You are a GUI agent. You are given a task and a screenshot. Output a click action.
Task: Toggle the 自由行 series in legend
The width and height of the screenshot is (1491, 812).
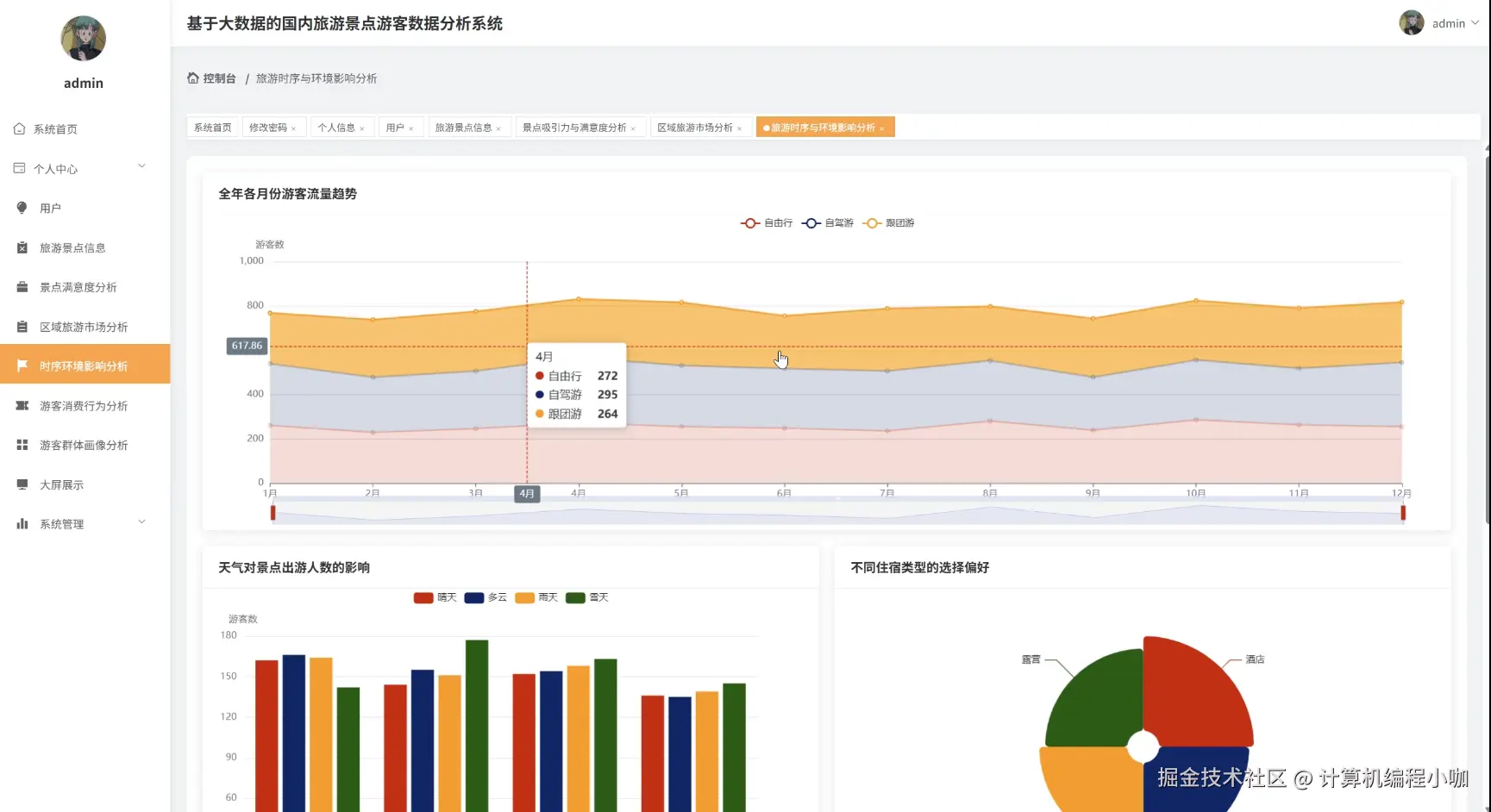coord(766,223)
